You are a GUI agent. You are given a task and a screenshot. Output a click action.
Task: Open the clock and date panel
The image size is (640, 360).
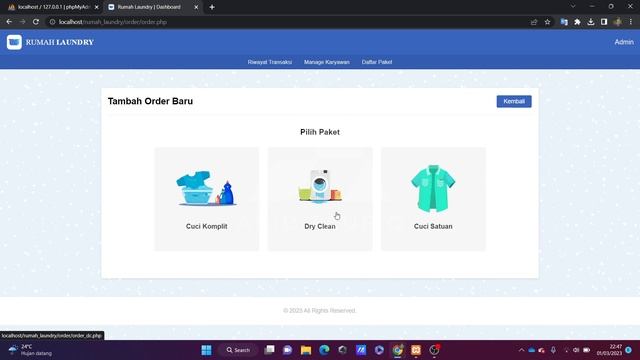coord(609,350)
